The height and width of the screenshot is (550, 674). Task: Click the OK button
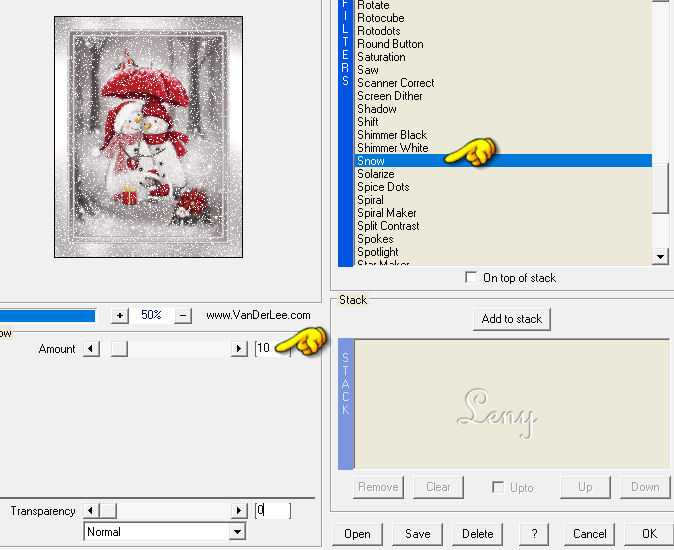point(649,534)
